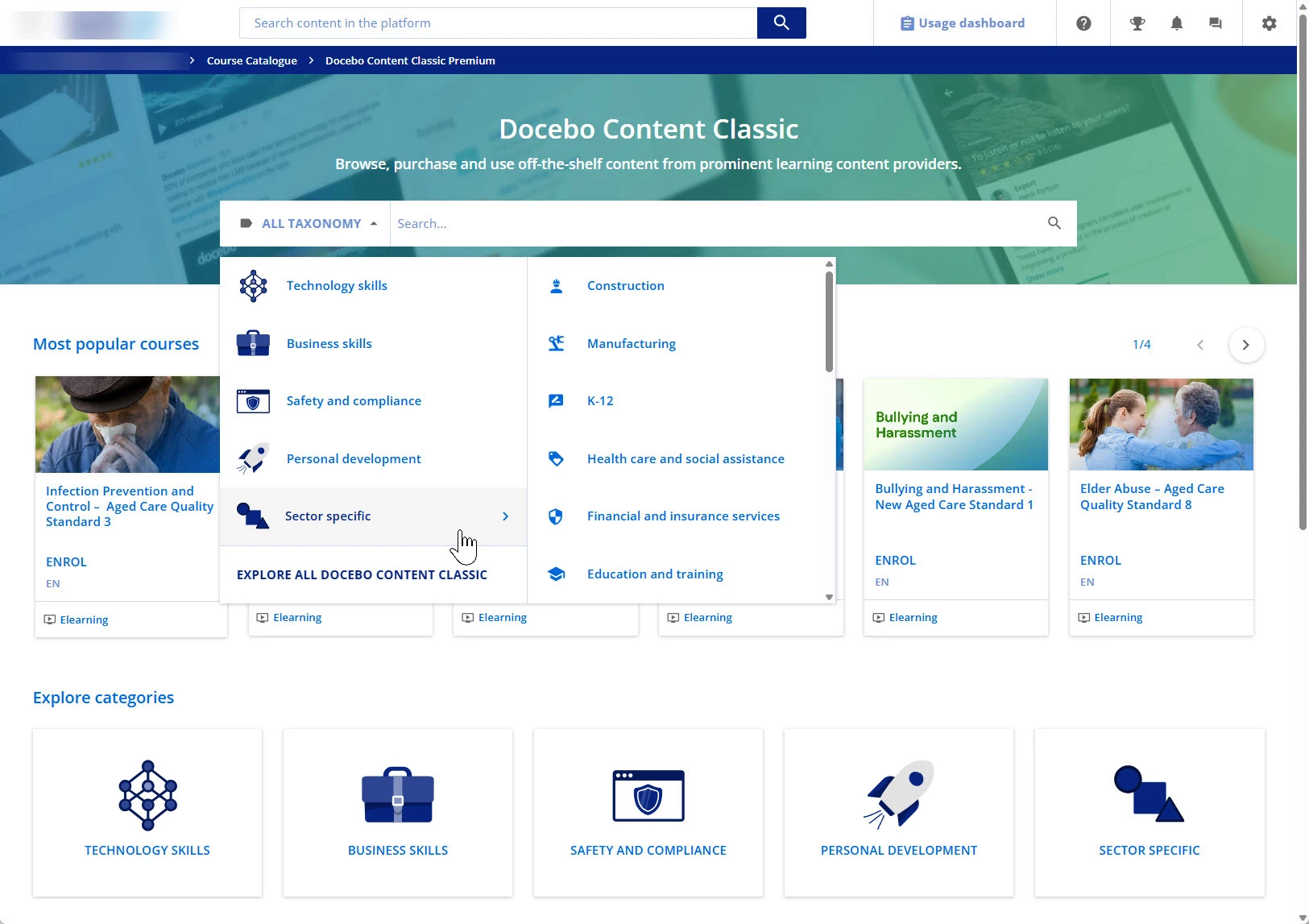The width and height of the screenshot is (1309, 924).
Task: Open the help question mark icon
Action: click(1083, 23)
